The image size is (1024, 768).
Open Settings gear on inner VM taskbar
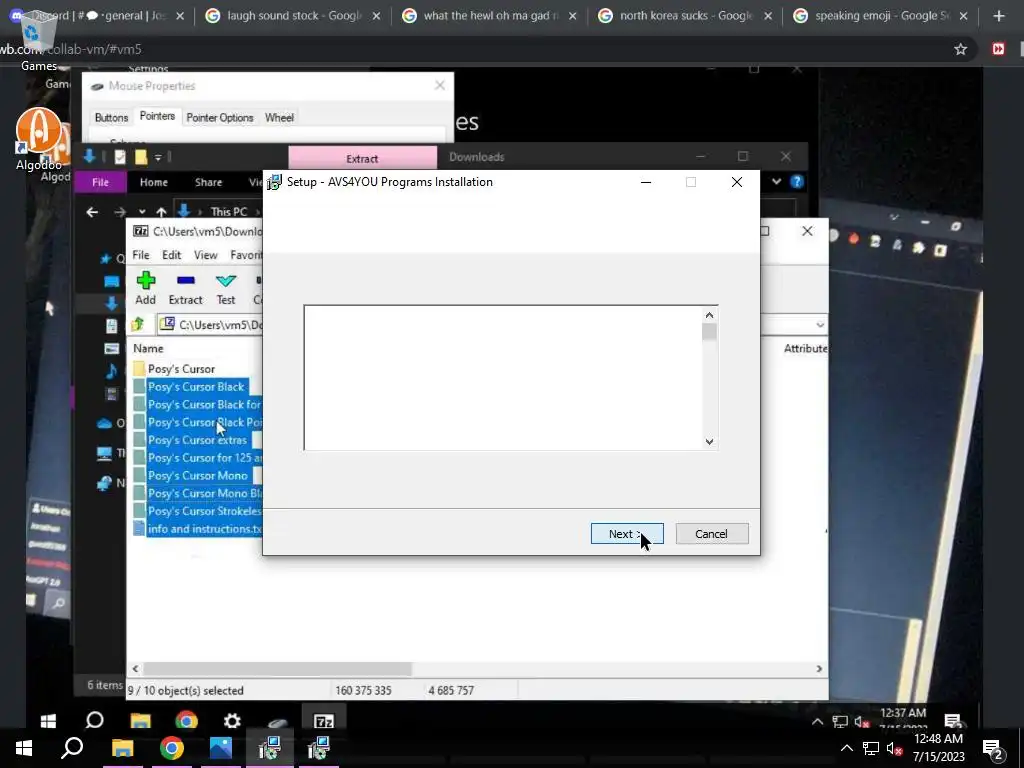(232, 720)
